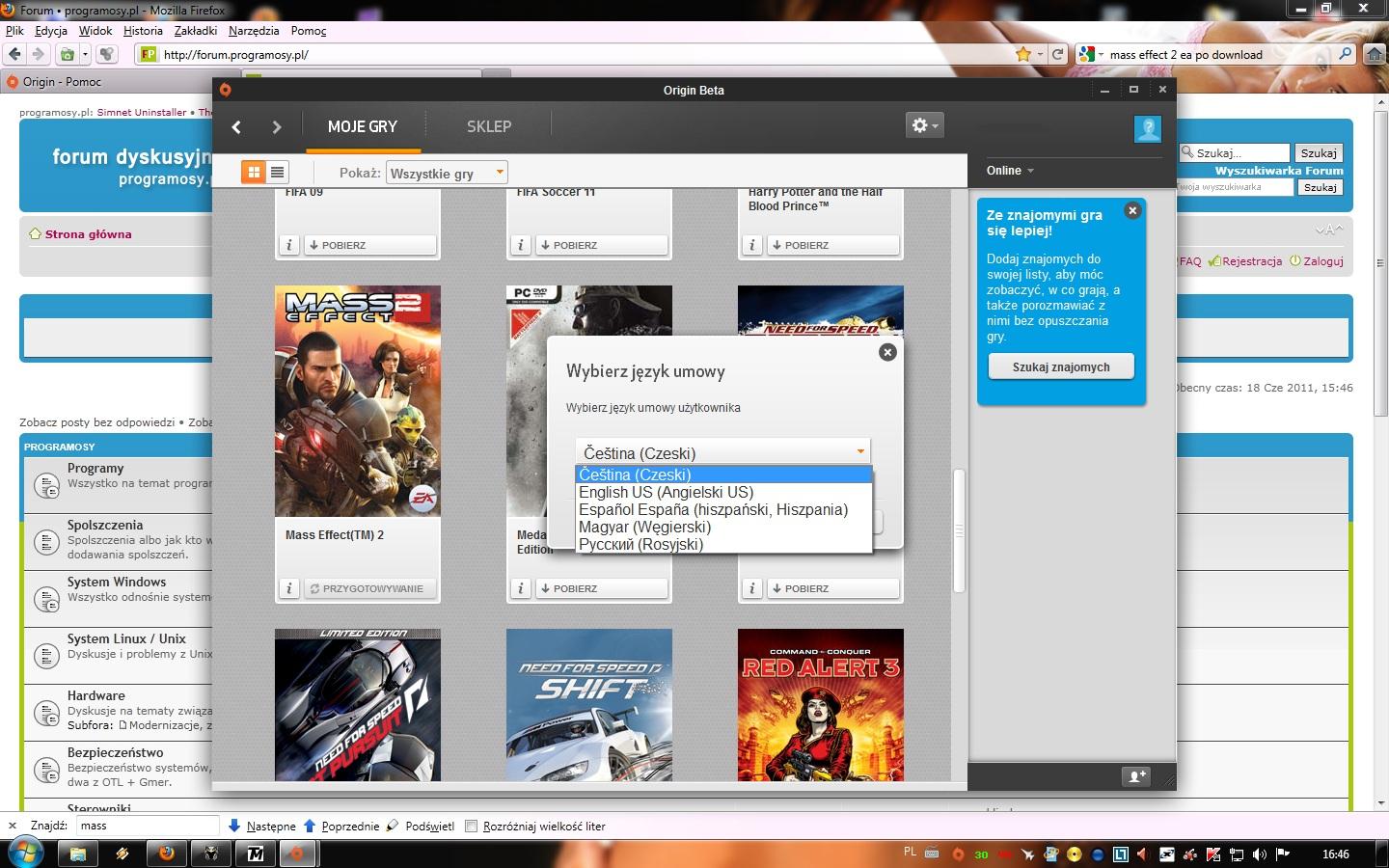The image size is (1389, 868).
Task: Click PRZYGOTOWYWANIE button for Mass Effect 2
Action: tap(369, 588)
